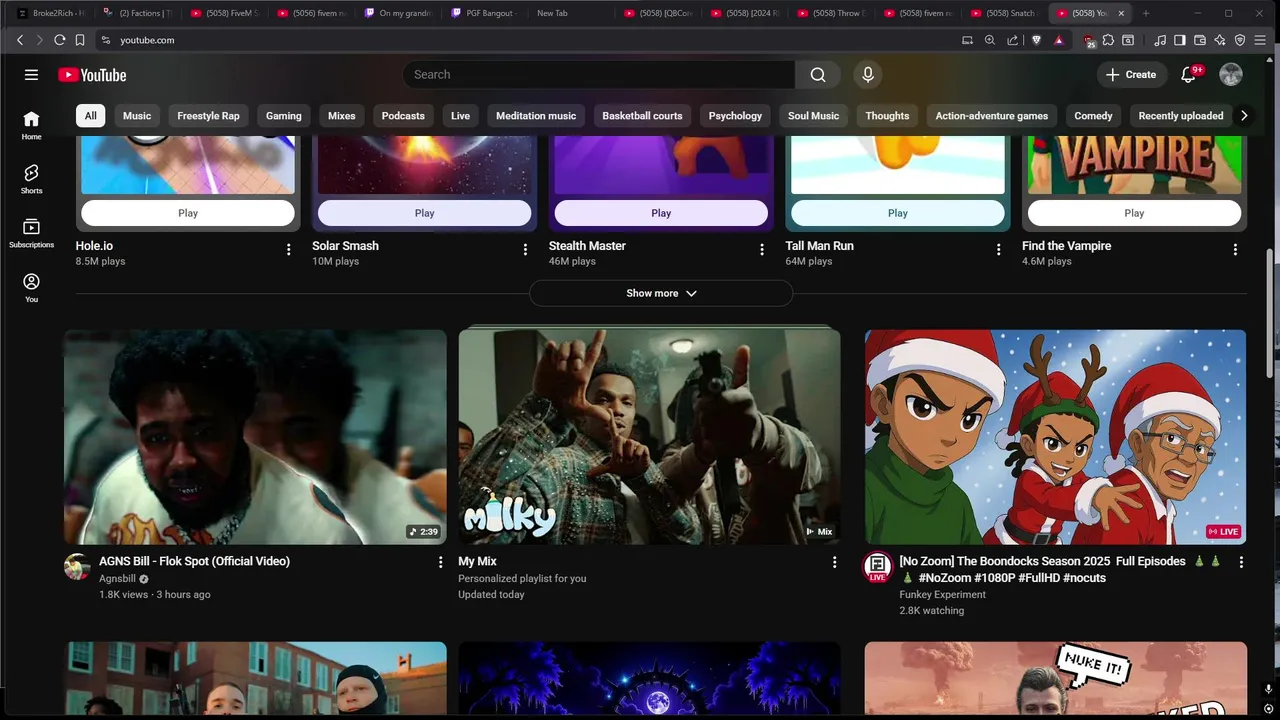
Task: Reload the page with refresh icon
Action: [60, 40]
